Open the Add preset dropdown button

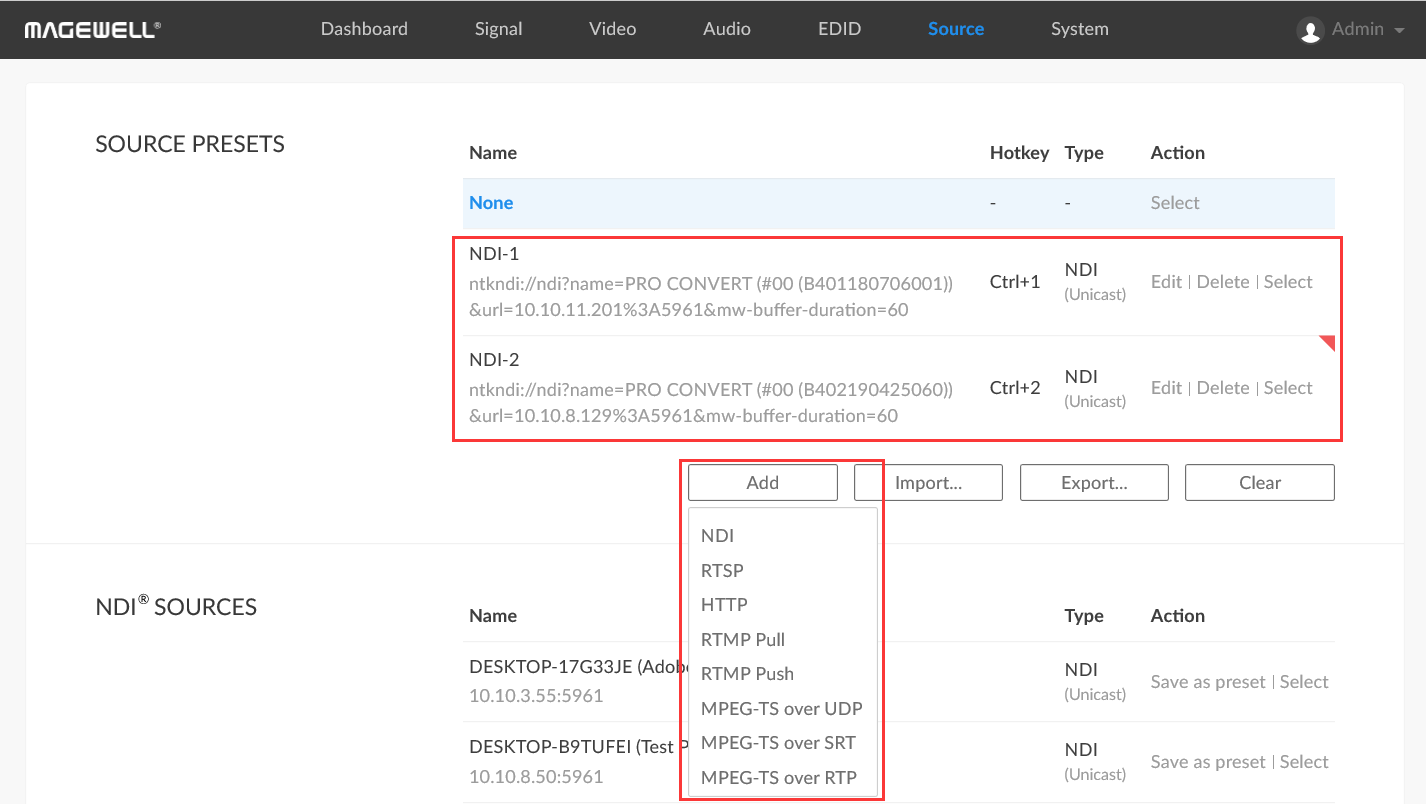(762, 482)
